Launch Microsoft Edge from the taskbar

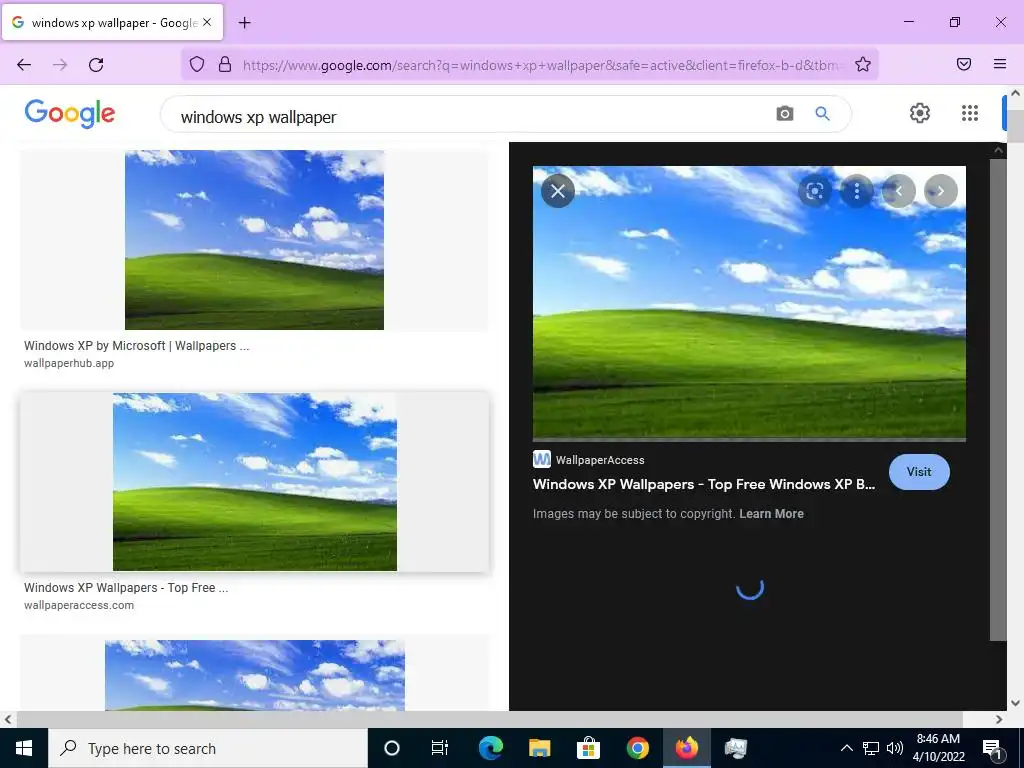(x=490, y=748)
